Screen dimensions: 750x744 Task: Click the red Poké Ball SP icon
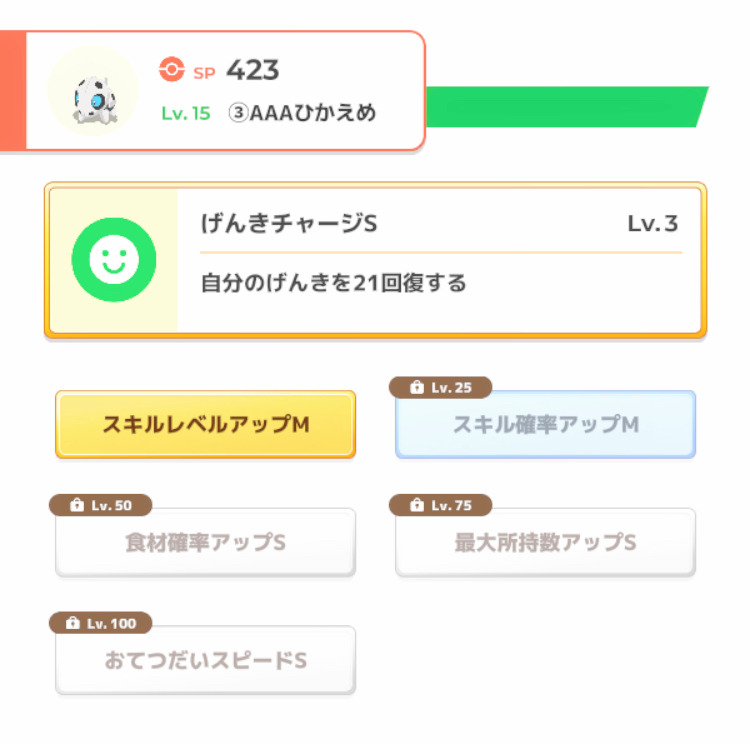click(x=172, y=69)
